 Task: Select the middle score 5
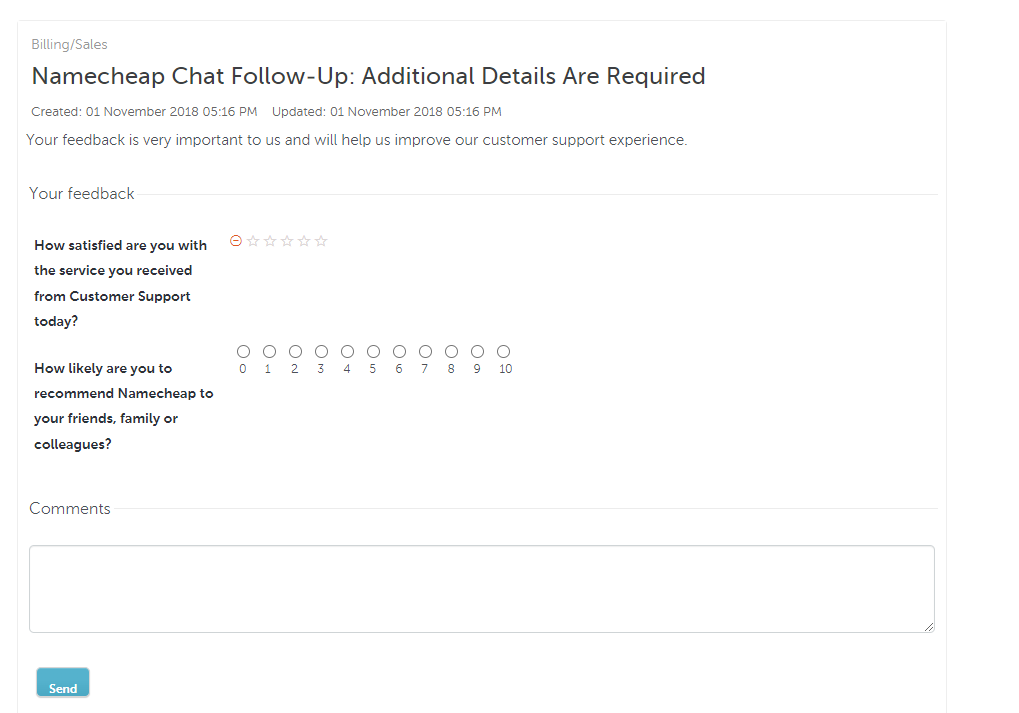click(373, 351)
